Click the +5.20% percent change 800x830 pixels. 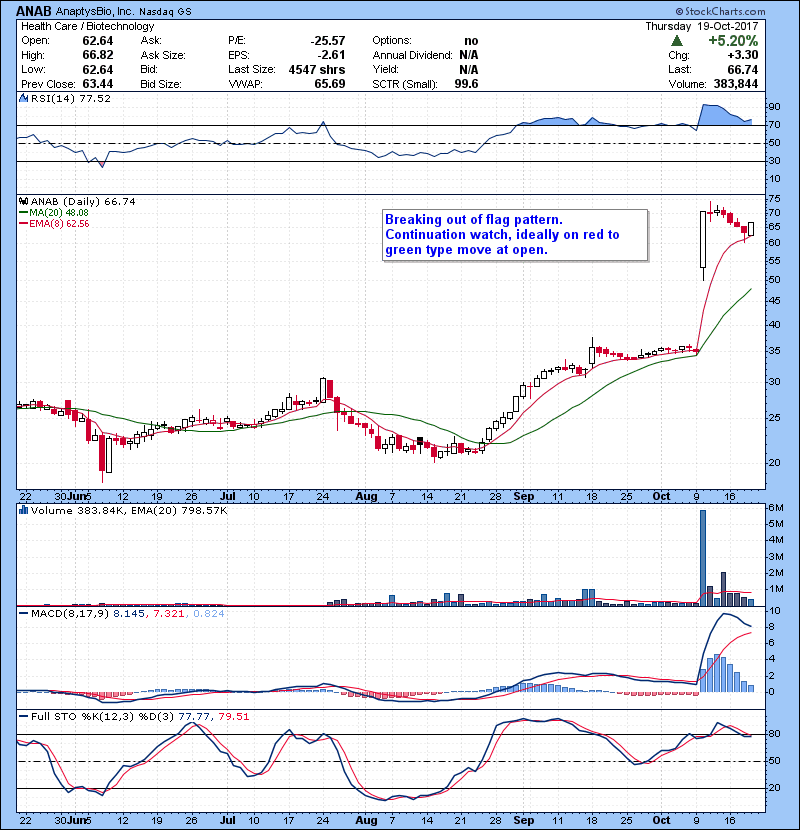click(733, 41)
